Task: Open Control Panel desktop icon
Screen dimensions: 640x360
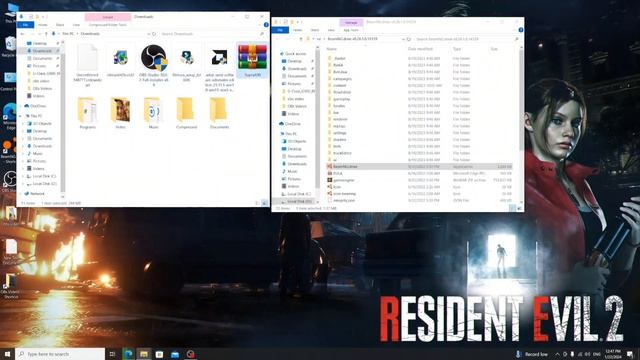Action: [x=9, y=81]
